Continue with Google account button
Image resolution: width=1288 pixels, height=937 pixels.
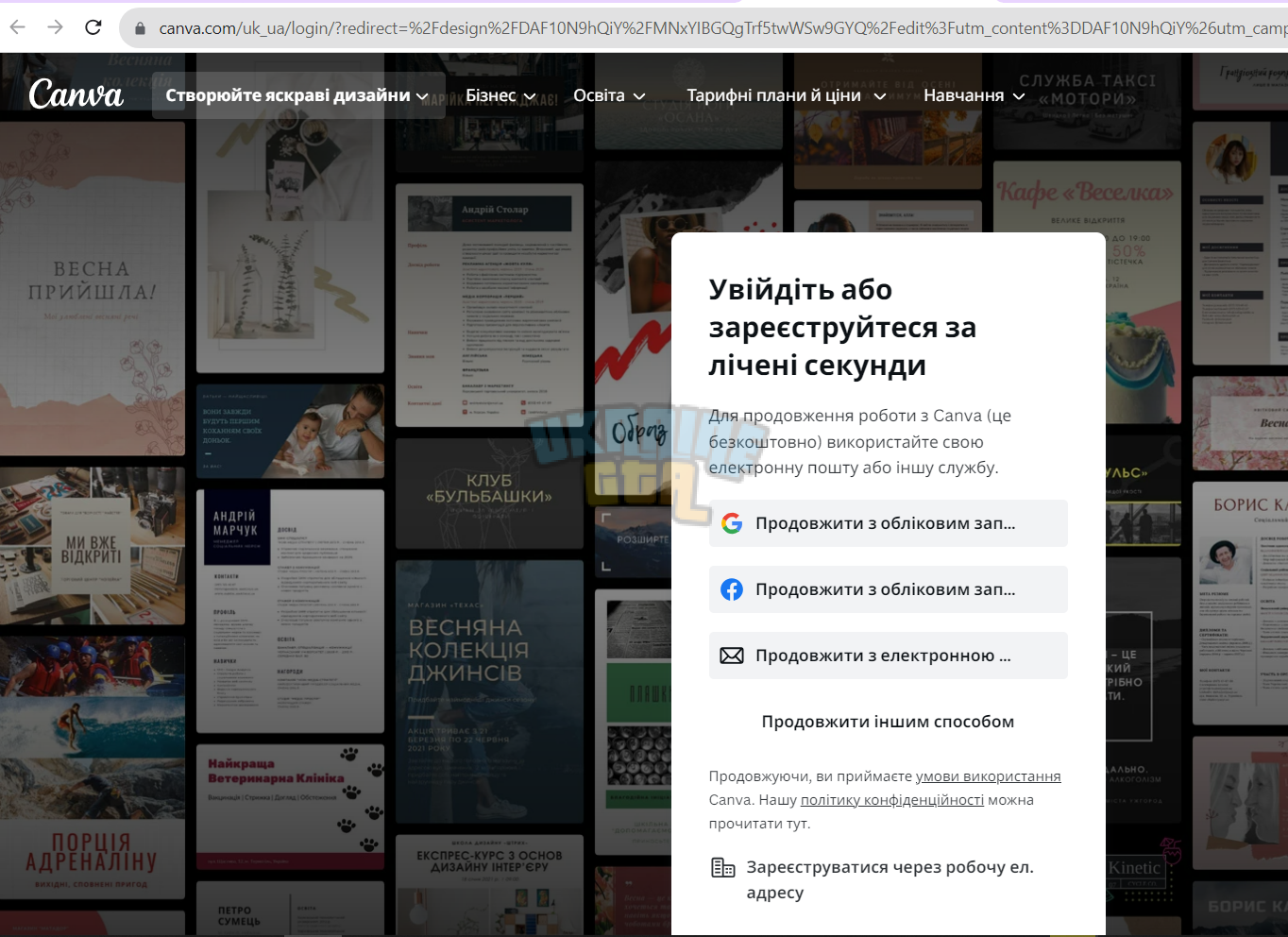tap(889, 523)
